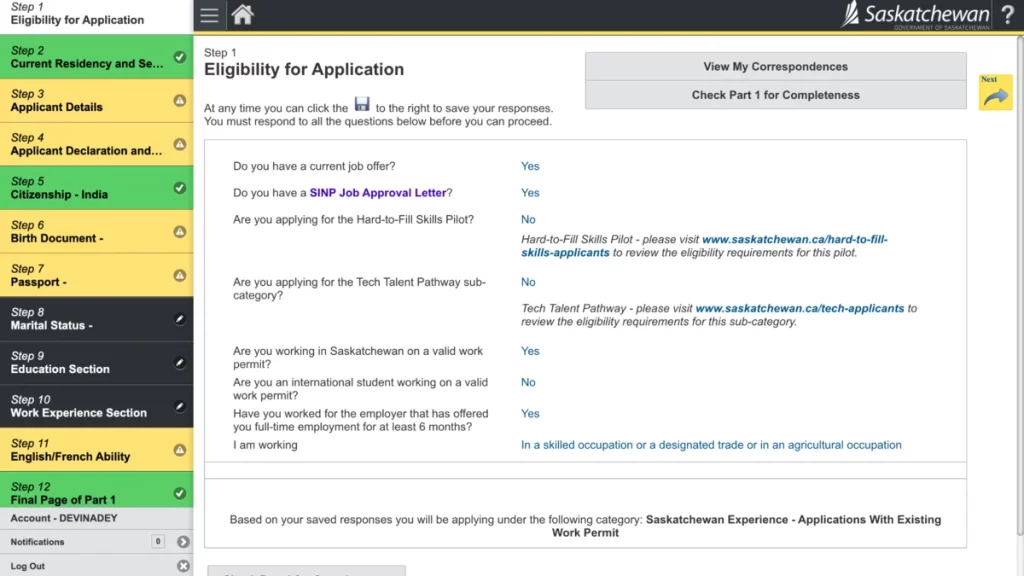
Task: Click the Notifications count badge
Action: pyautogui.click(x=157, y=541)
